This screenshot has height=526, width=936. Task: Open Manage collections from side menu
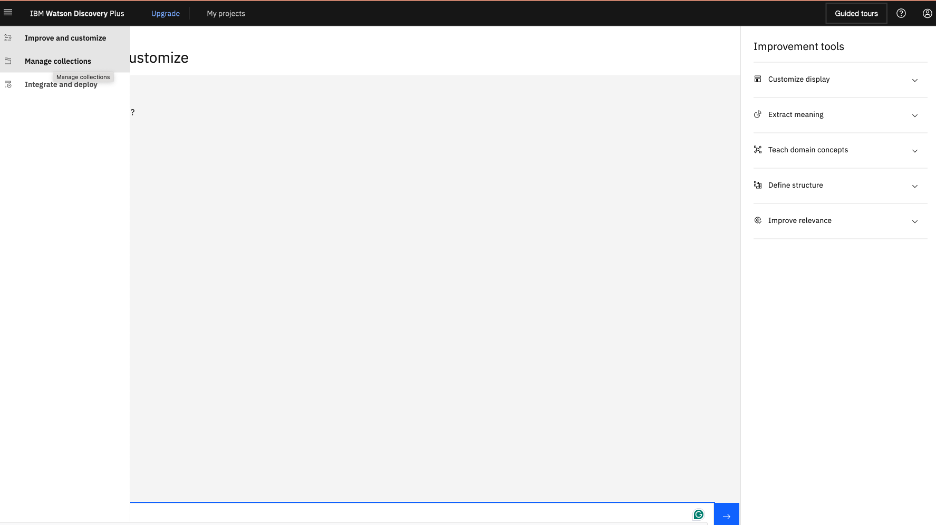coord(58,61)
